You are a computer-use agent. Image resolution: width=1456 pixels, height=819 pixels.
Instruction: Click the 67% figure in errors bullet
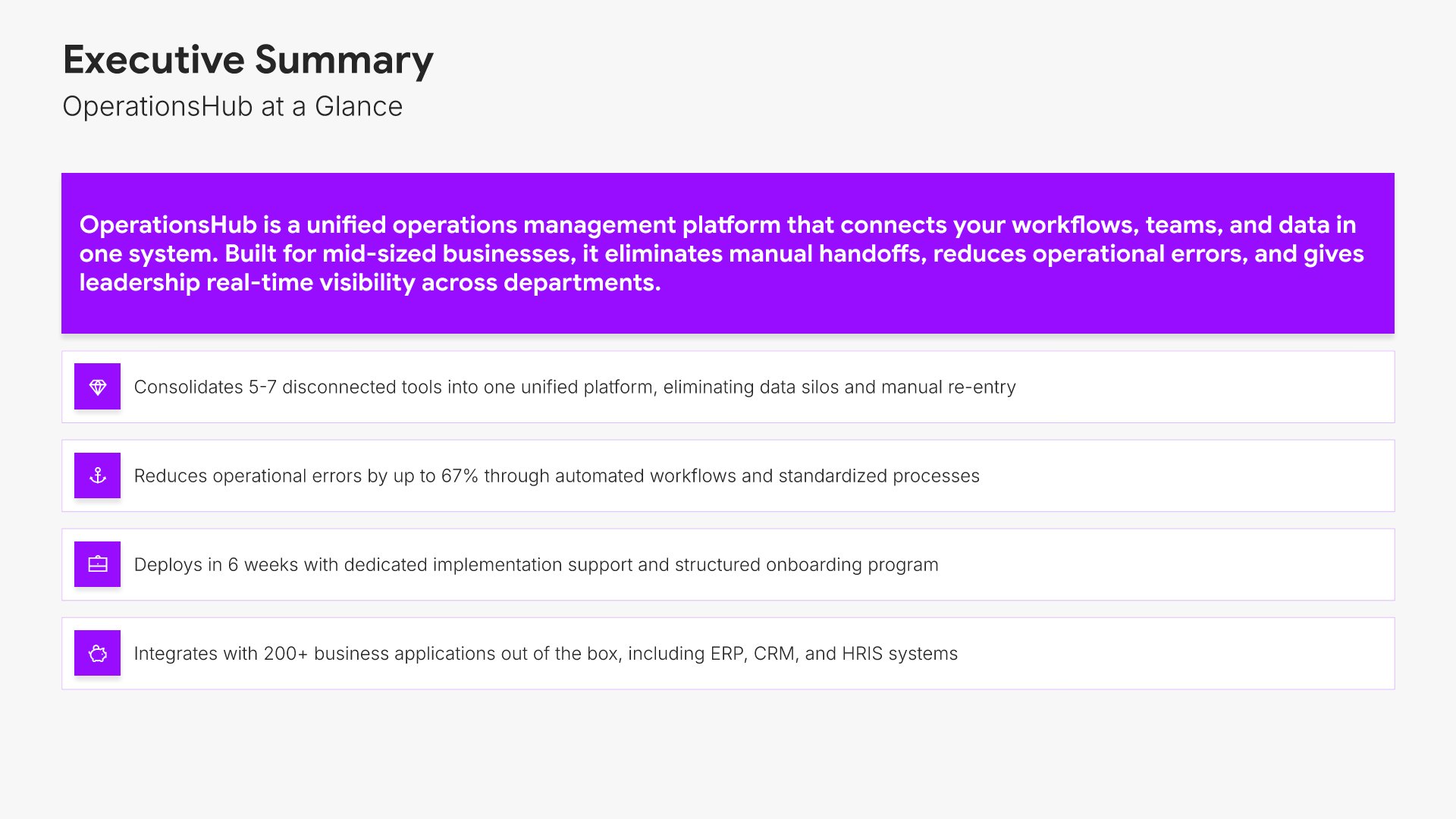tap(460, 475)
